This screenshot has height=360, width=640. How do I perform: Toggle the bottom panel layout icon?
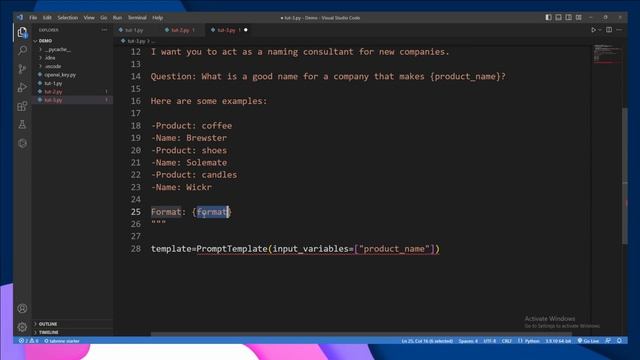(558, 18)
